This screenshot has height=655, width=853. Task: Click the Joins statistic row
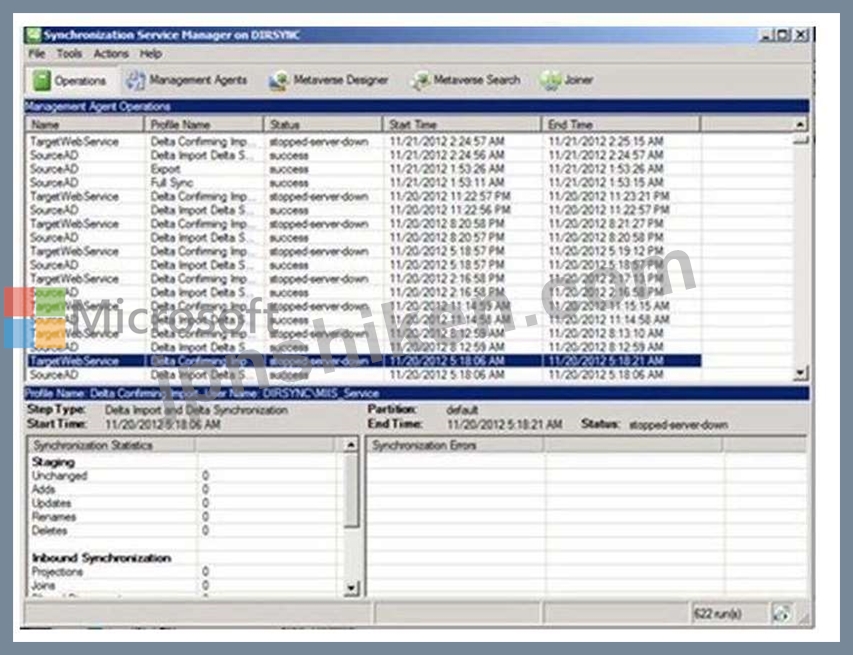tap(184, 585)
